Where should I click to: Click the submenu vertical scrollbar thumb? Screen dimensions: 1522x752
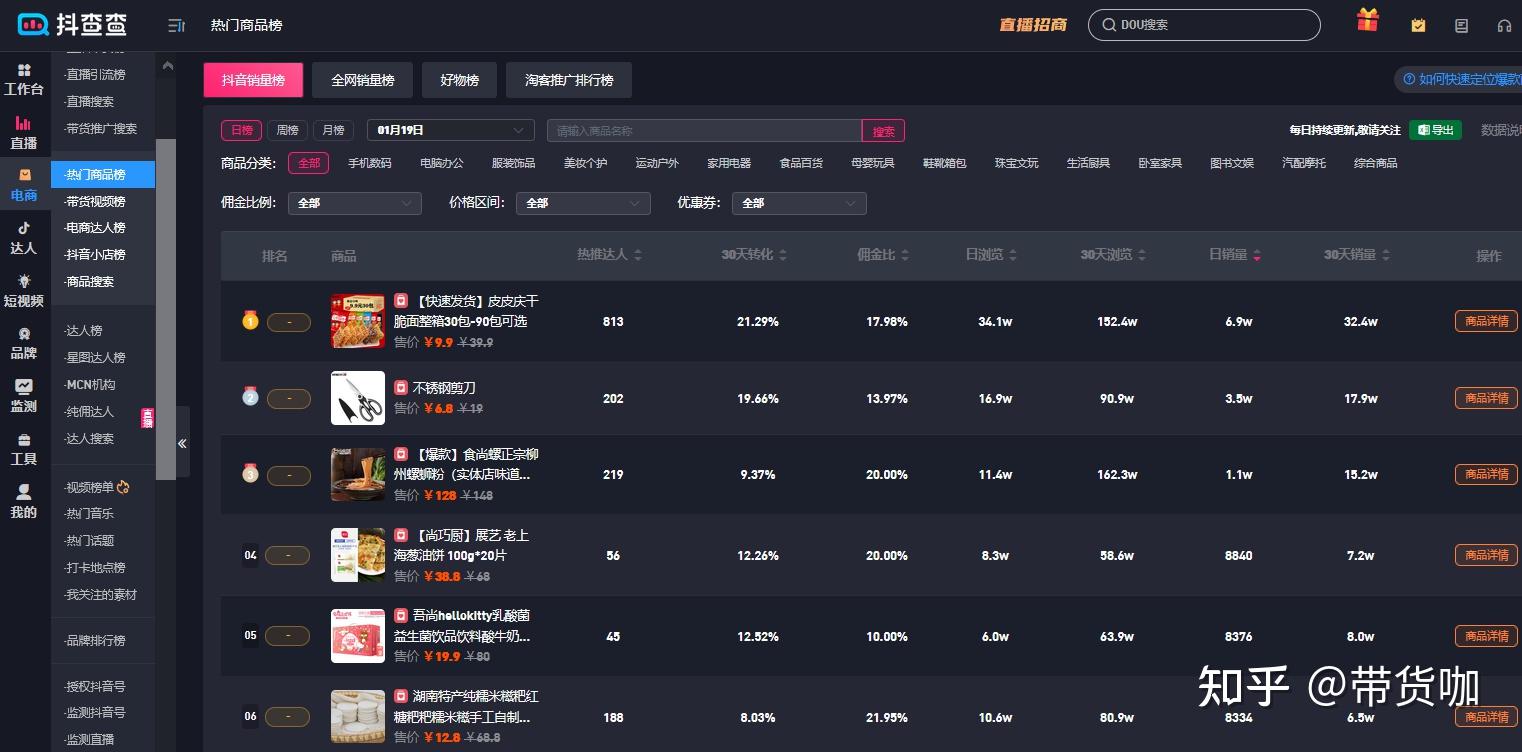166,308
